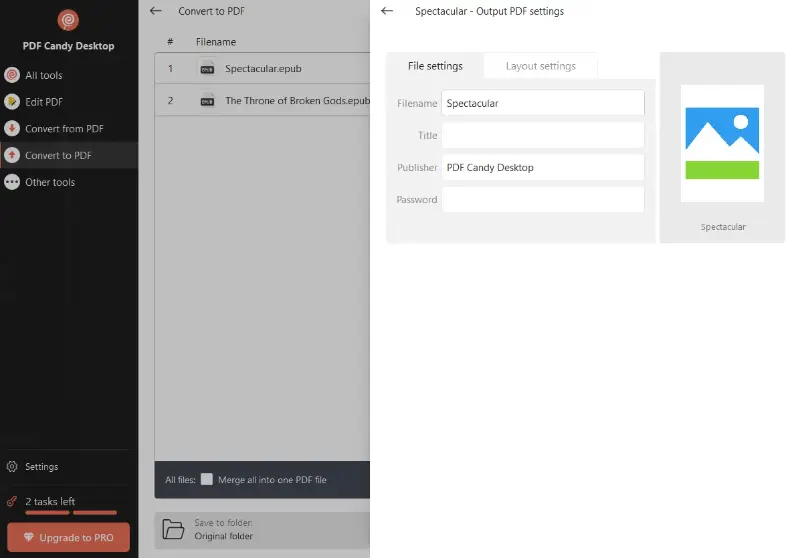Viewport: 800px width, 558px height.
Task: Click the All tools swirl icon
Action: [12, 75]
